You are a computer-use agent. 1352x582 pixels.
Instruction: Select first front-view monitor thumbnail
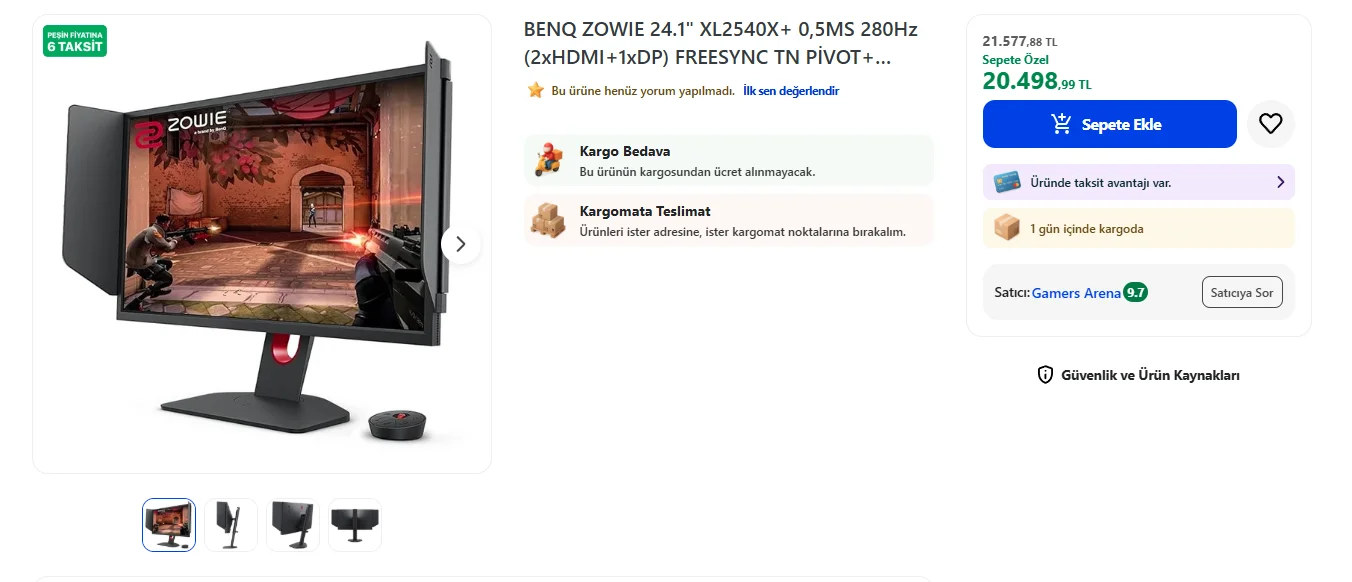click(169, 525)
